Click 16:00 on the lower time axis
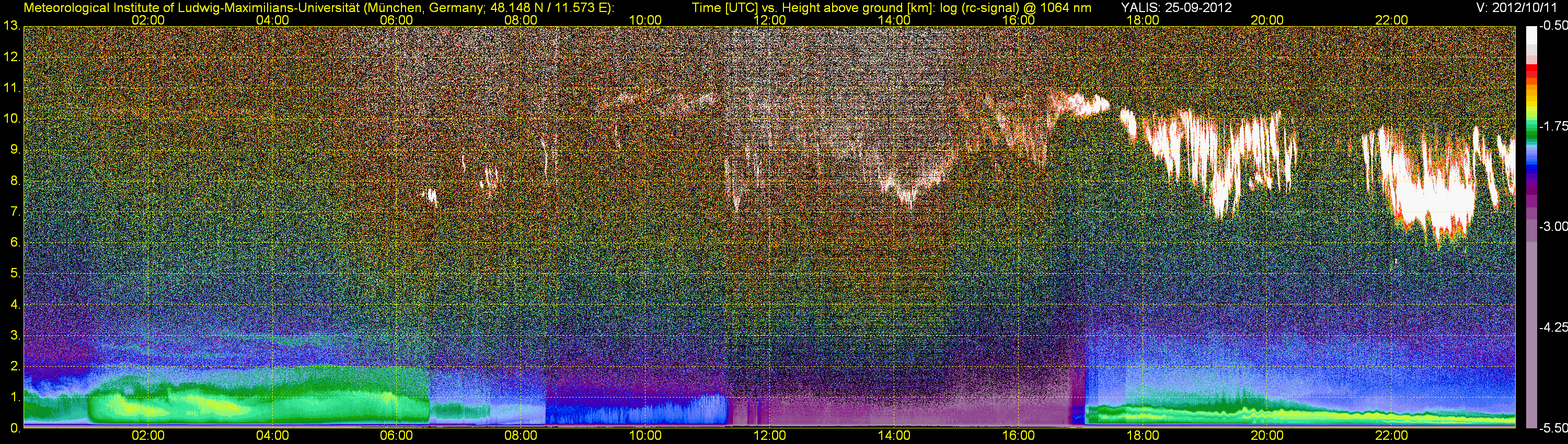This screenshot has height=444, width=1568. pyautogui.click(x=1018, y=436)
